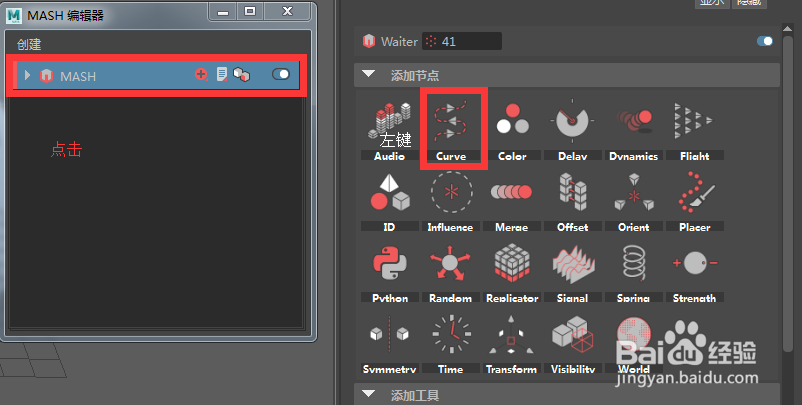Add a Flight node
This screenshot has width=802, height=405.
[694, 129]
